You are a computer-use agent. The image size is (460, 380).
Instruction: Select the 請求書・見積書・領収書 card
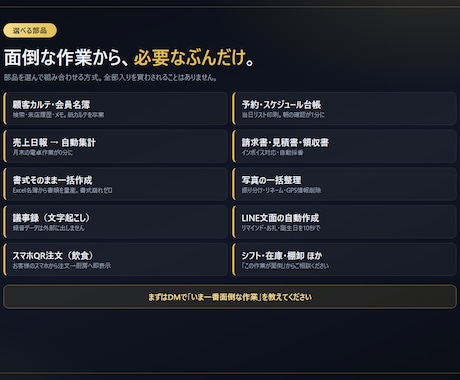coord(344,146)
